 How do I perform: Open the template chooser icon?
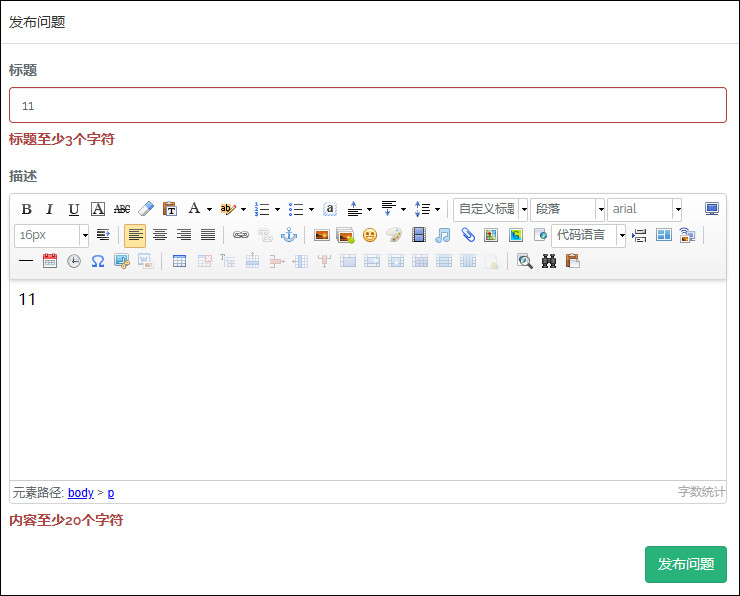coord(664,235)
